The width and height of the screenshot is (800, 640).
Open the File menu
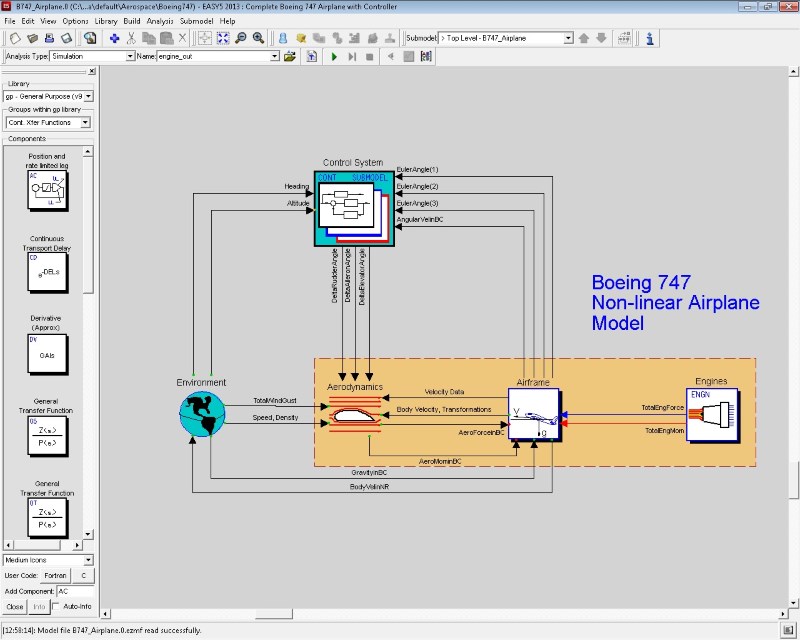[x=10, y=21]
